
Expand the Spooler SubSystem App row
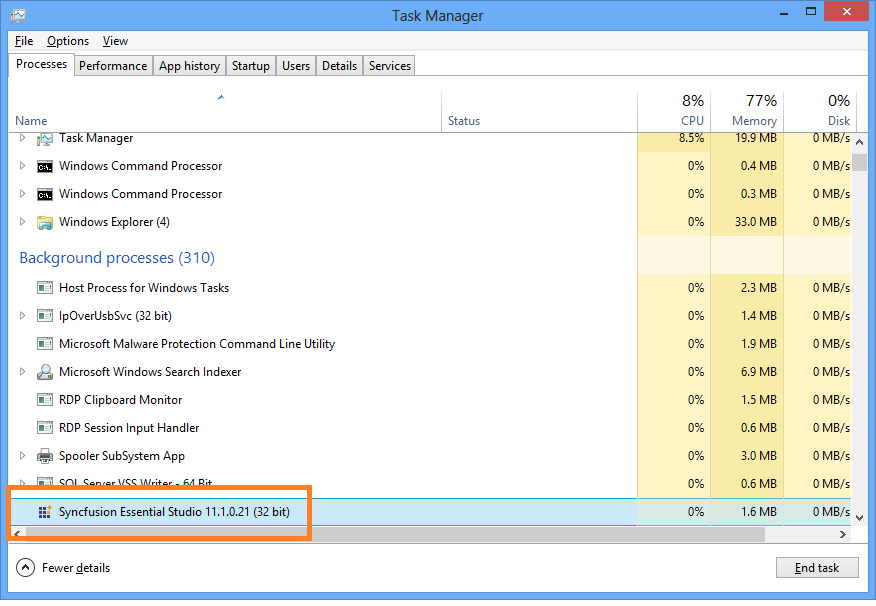pyautogui.click(x=22, y=455)
